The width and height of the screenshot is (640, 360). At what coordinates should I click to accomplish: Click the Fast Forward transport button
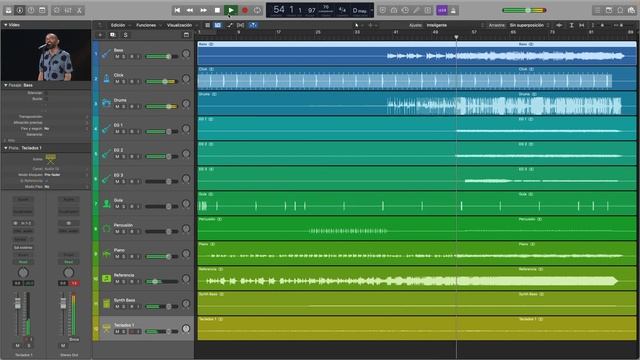[x=203, y=10]
